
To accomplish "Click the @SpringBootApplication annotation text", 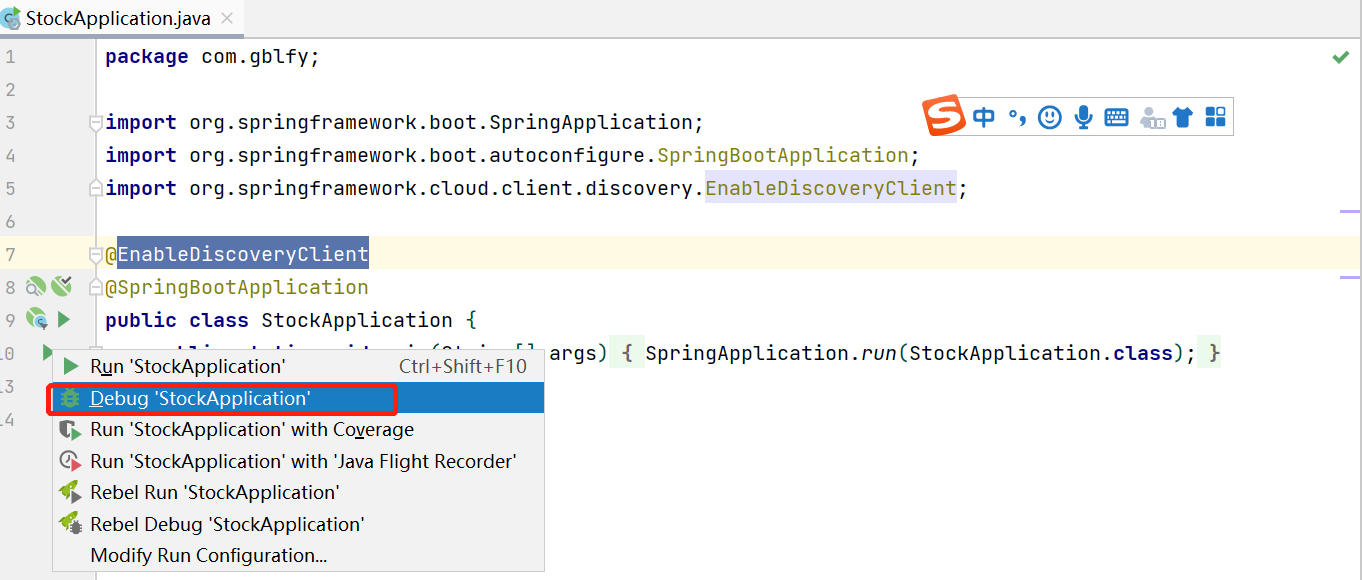I will [237, 287].
